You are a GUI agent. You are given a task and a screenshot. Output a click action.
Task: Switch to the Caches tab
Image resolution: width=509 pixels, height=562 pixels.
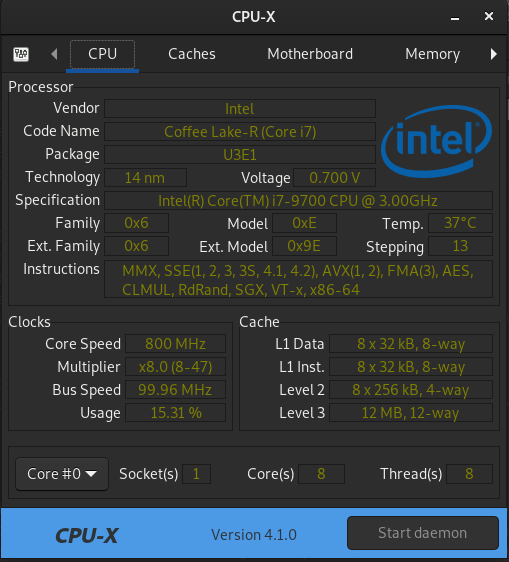click(x=192, y=54)
